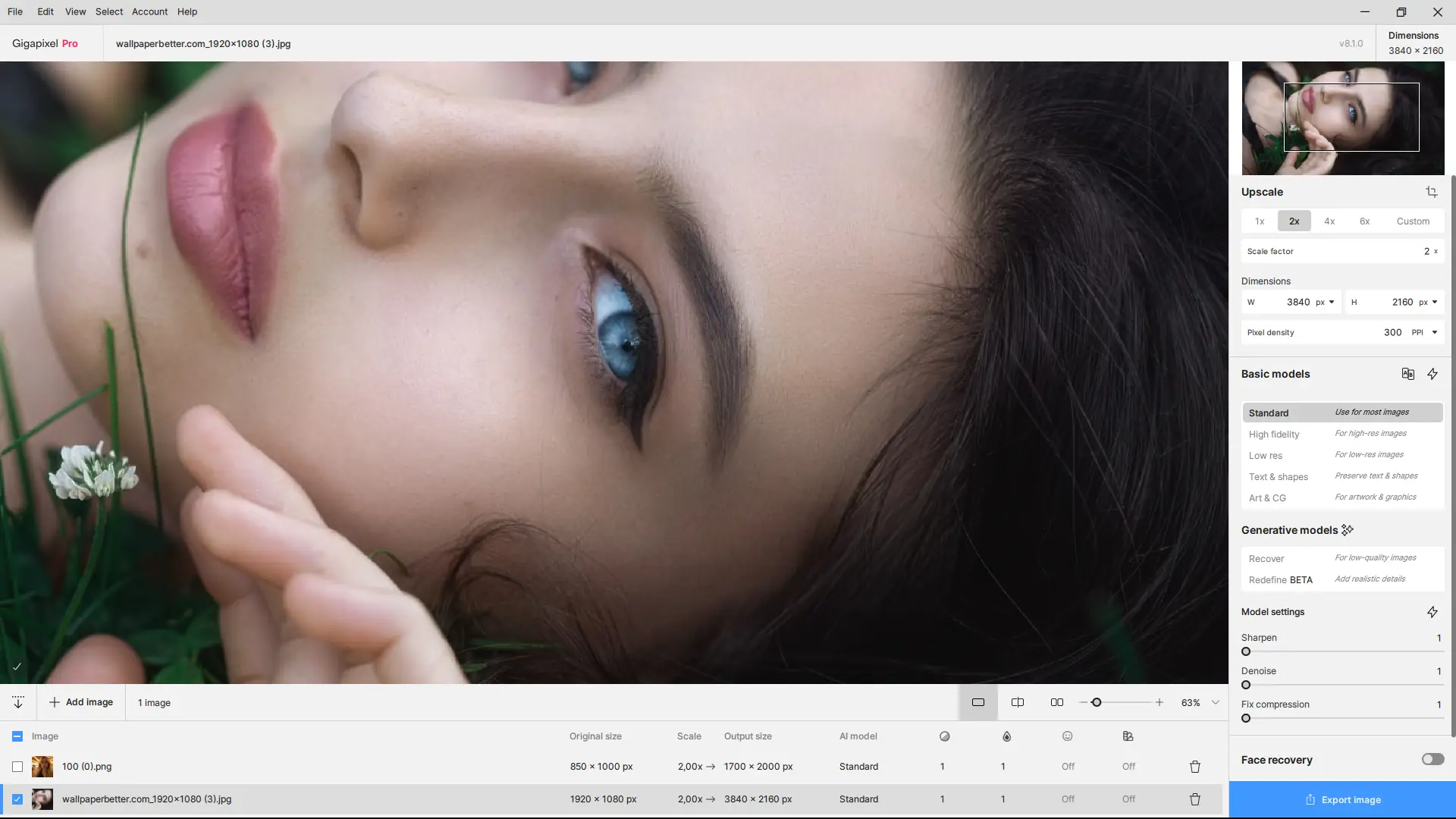Image resolution: width=1456 pixels, height=819 pixels.
Task: Open the Select menu
Action: tap(108, 11)
